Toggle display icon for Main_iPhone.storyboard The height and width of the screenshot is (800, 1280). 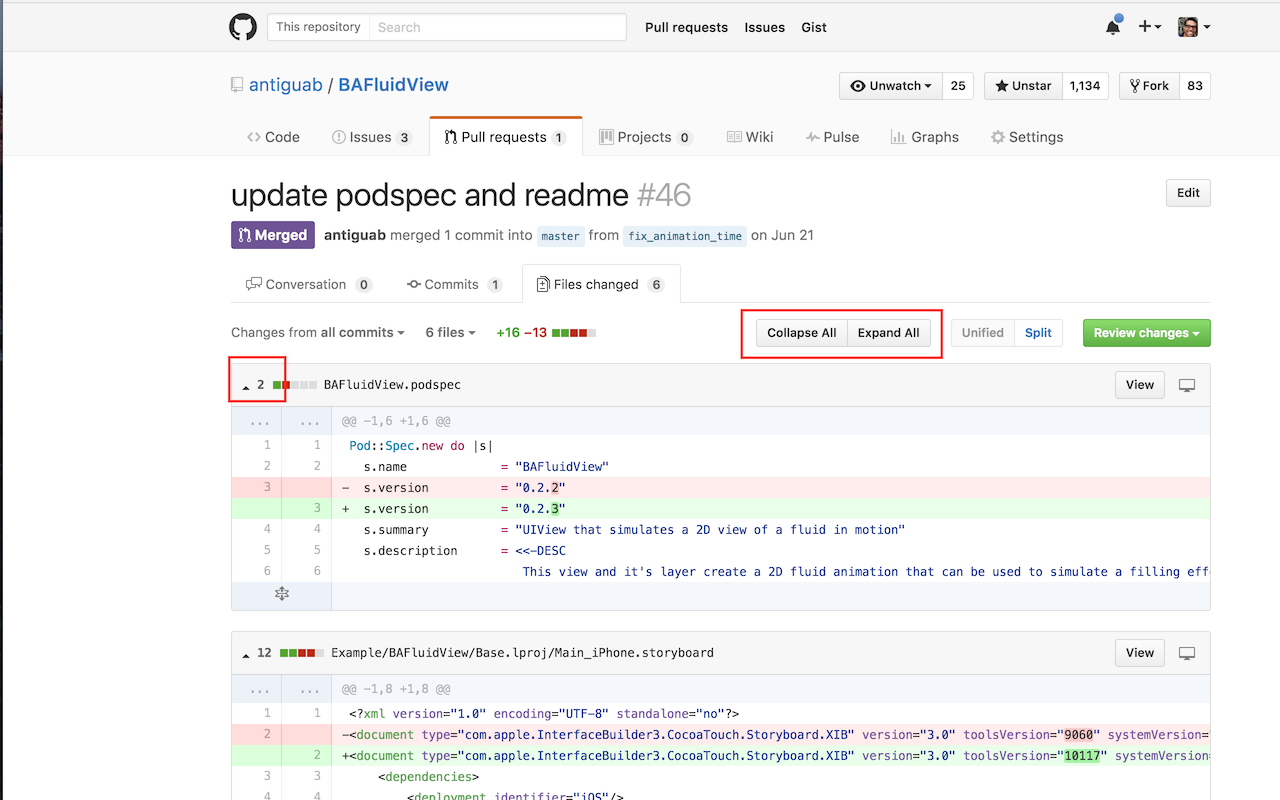coord(1187,653)
